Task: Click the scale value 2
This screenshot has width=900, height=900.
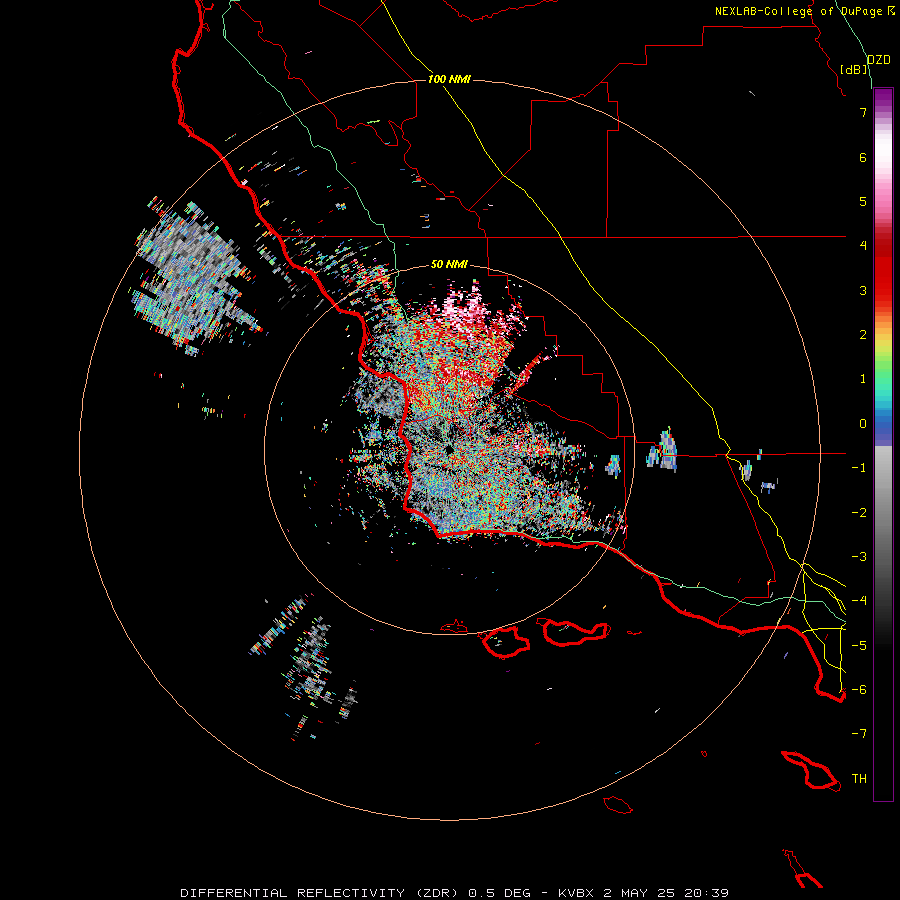Action: click(863, 335)
